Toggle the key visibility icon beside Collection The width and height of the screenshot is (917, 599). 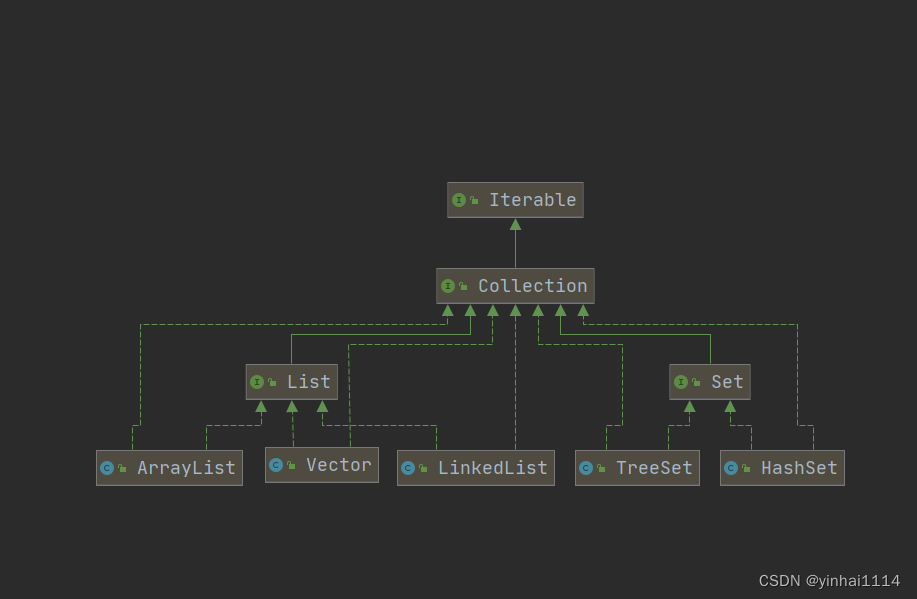tap(462, 286)
